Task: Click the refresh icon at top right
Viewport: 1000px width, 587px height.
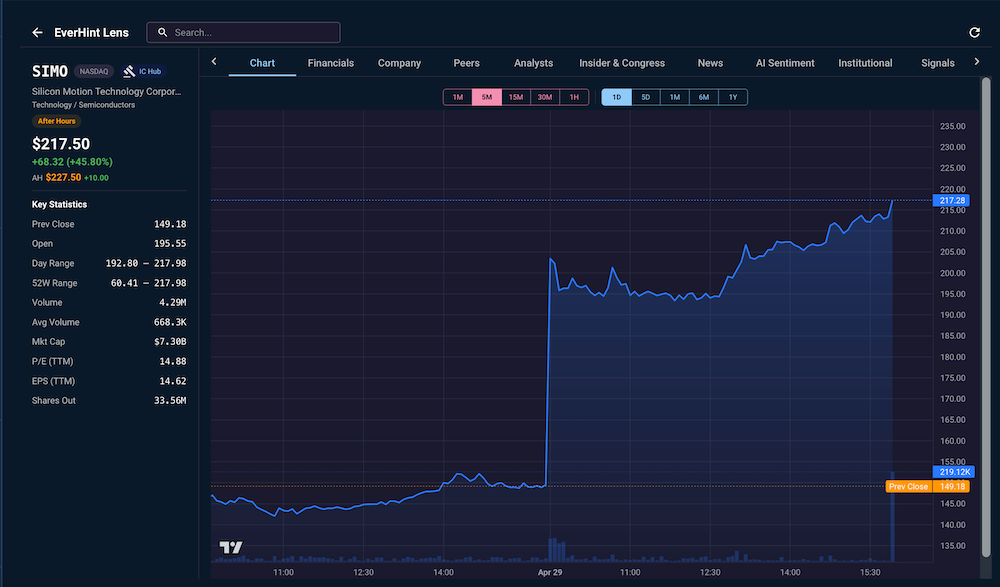Action: click(x=974, y=33)
